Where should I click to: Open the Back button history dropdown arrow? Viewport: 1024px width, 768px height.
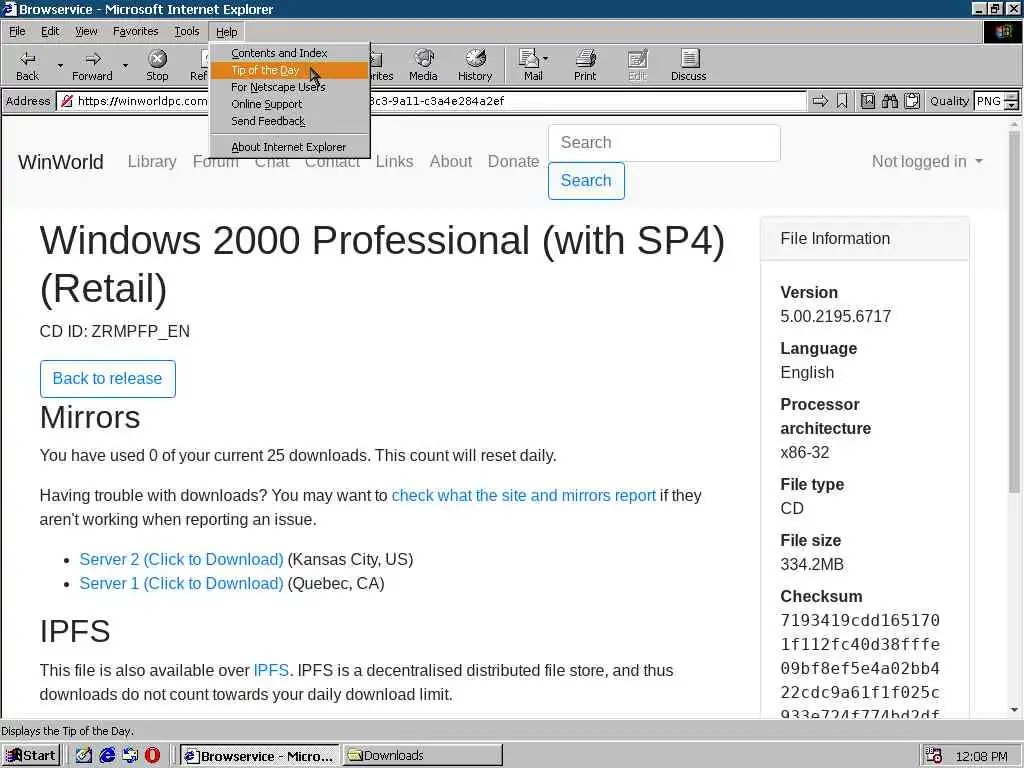pos(60,65)
